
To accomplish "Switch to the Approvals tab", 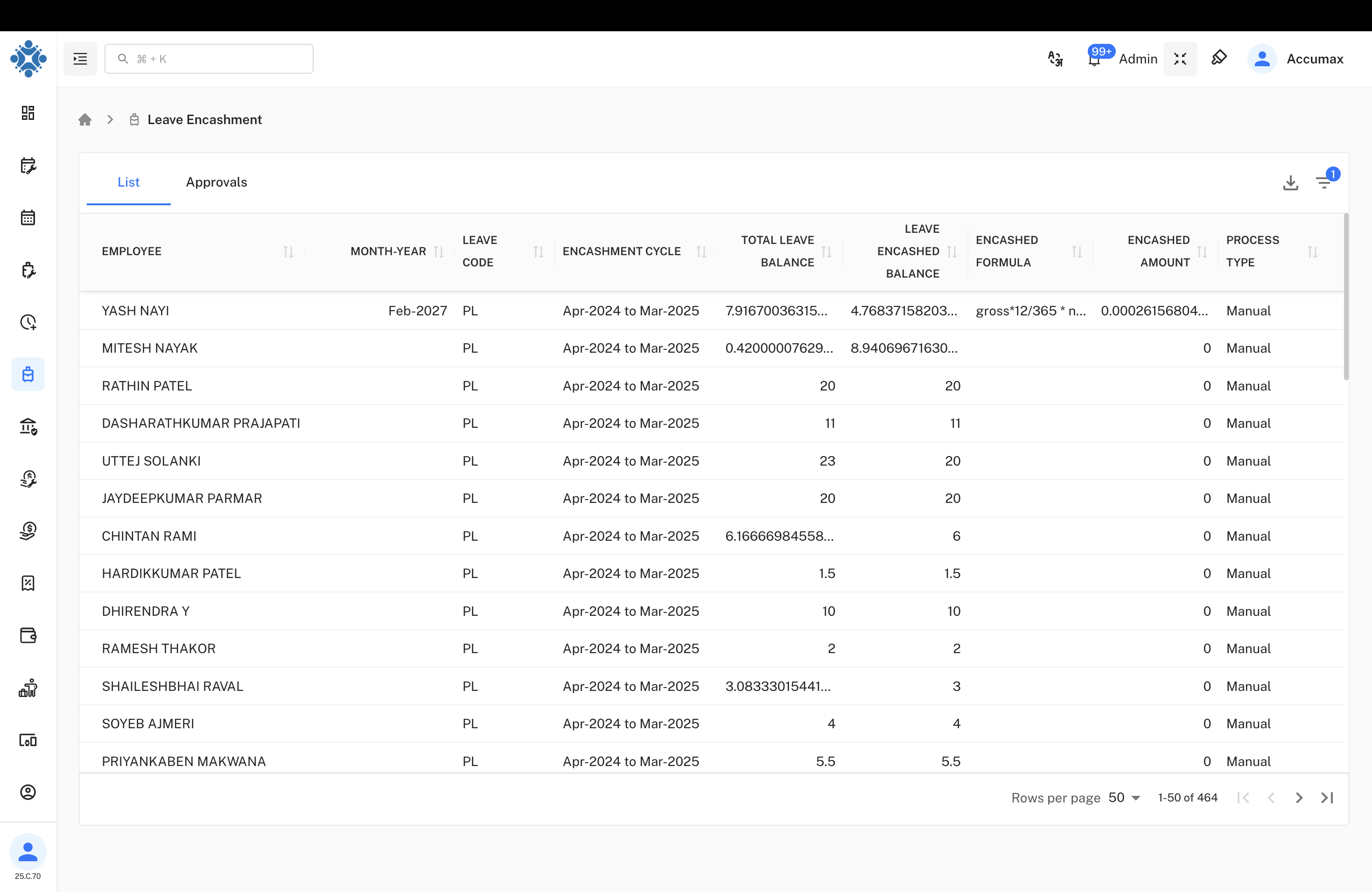I will pos(216,182).
